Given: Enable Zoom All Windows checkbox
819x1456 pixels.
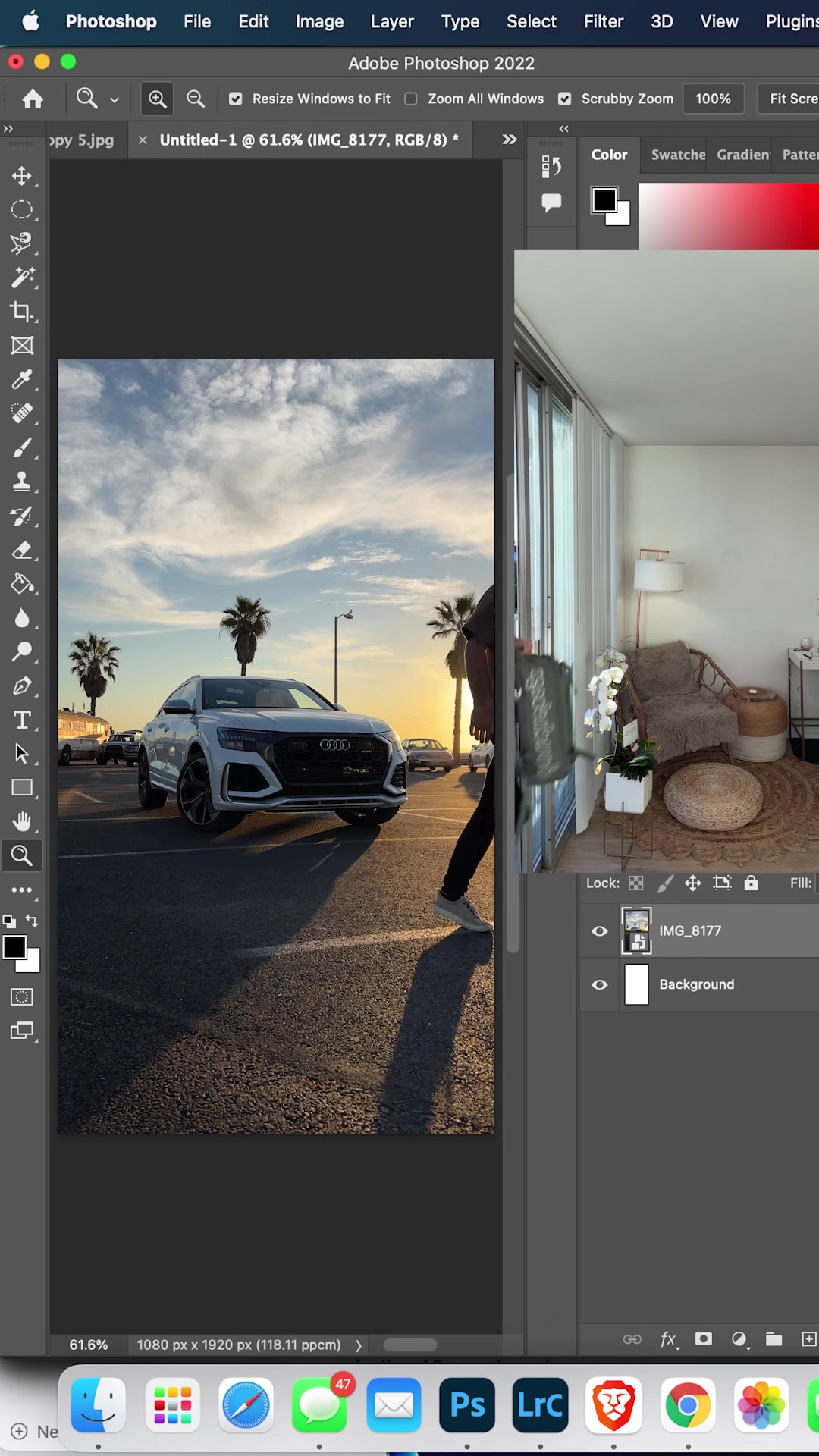Looking at the screenshot, I should click(411, 99).
